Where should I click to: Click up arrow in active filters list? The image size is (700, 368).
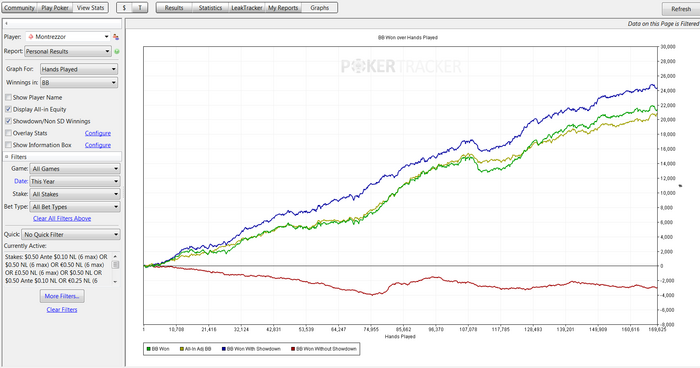coord(115,256)
